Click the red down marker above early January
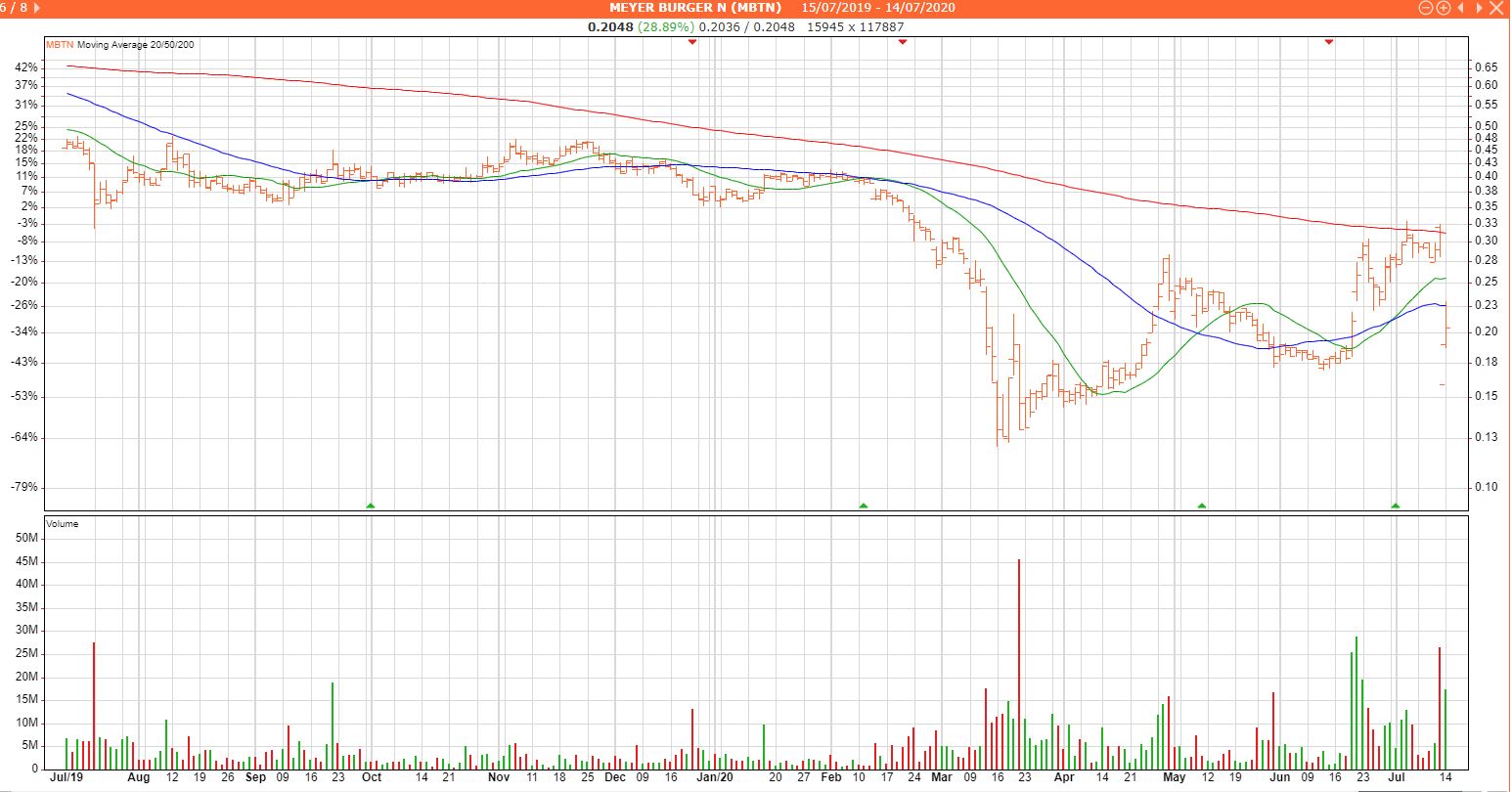The image size is (1512, 792). pos(691,41)
